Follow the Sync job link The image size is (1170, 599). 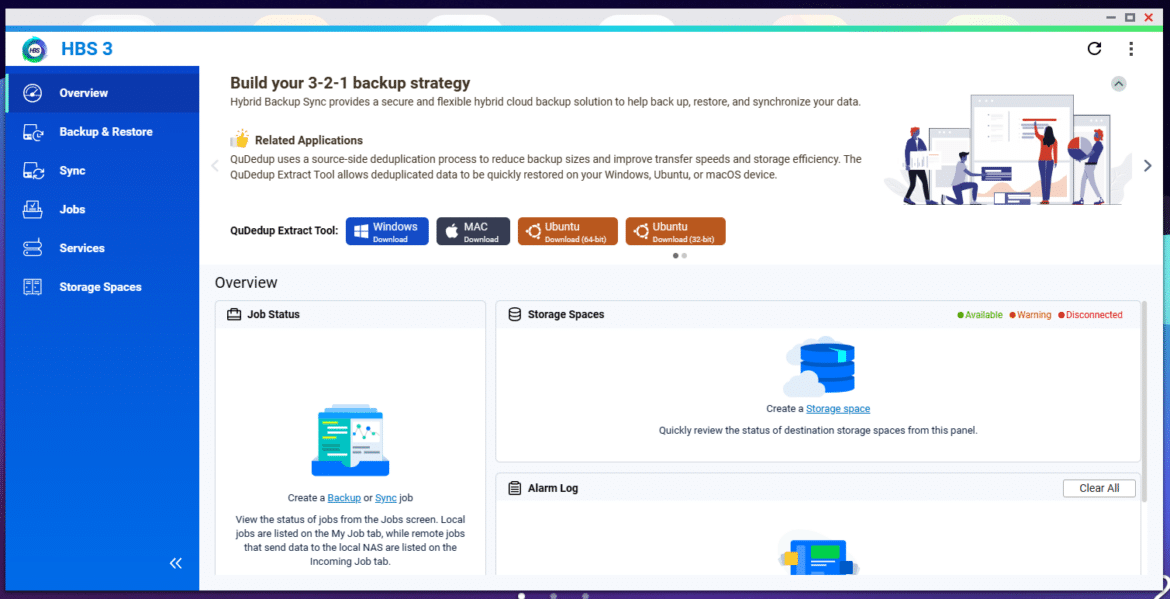pyautogui.click(x=386, y=498)
